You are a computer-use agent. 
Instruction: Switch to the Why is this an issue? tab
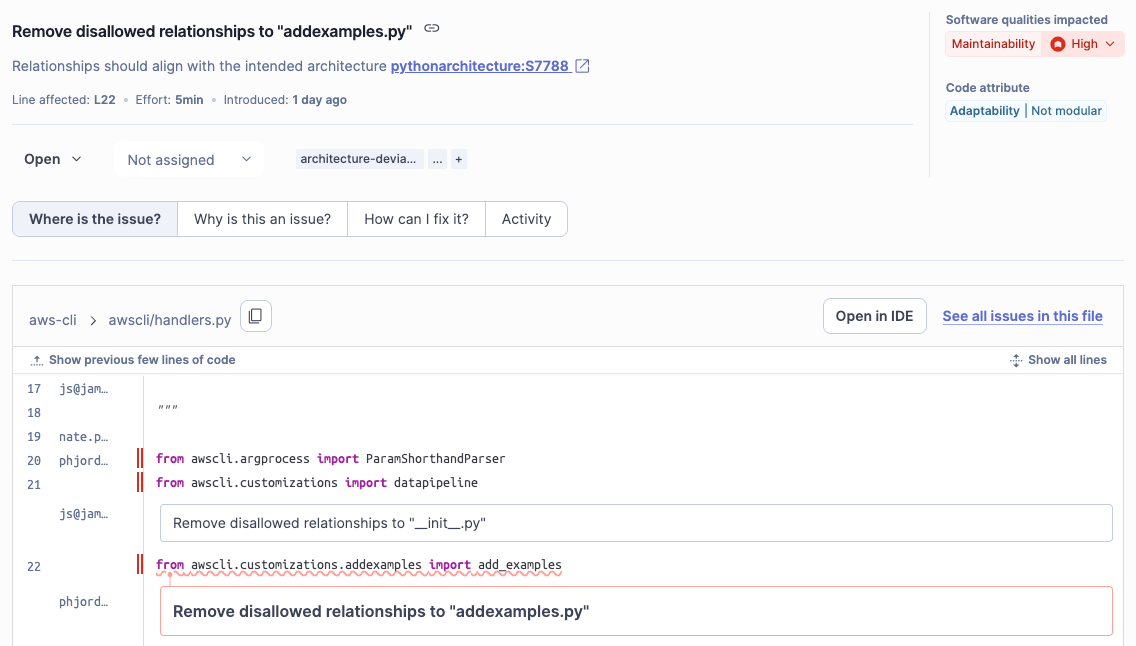pos(262,219)
